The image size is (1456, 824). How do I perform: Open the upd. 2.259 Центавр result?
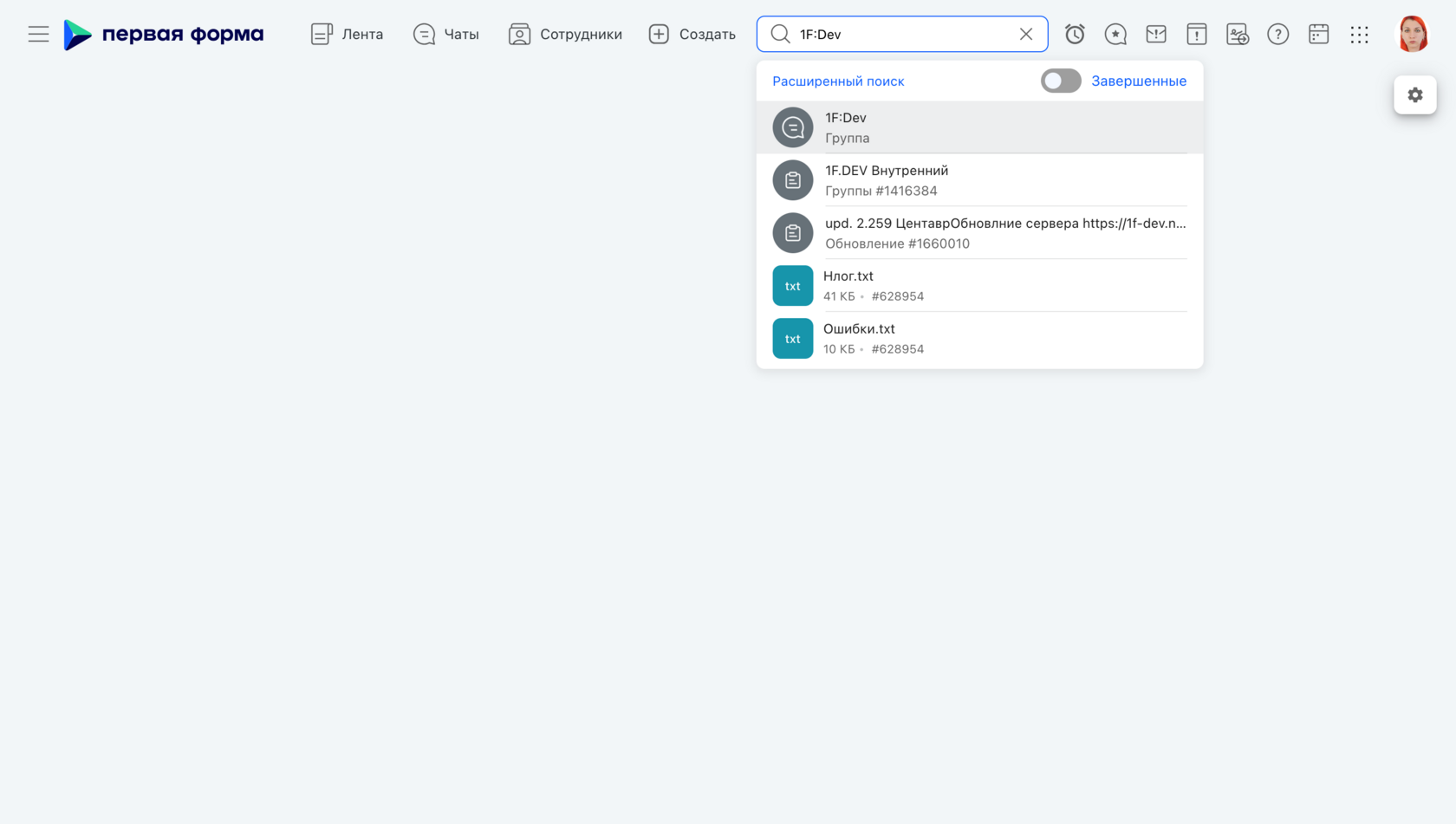(979, 233)
